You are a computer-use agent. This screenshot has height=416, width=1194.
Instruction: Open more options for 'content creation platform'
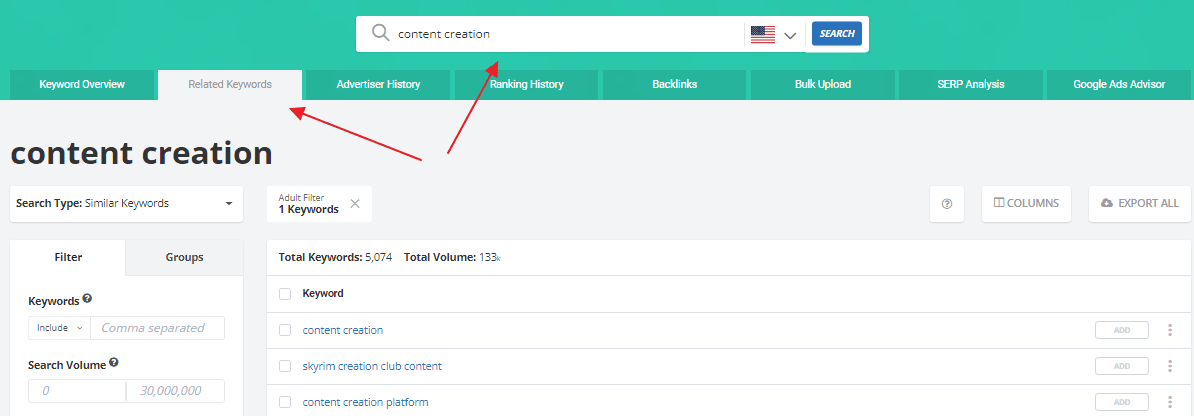point(1170,402)
